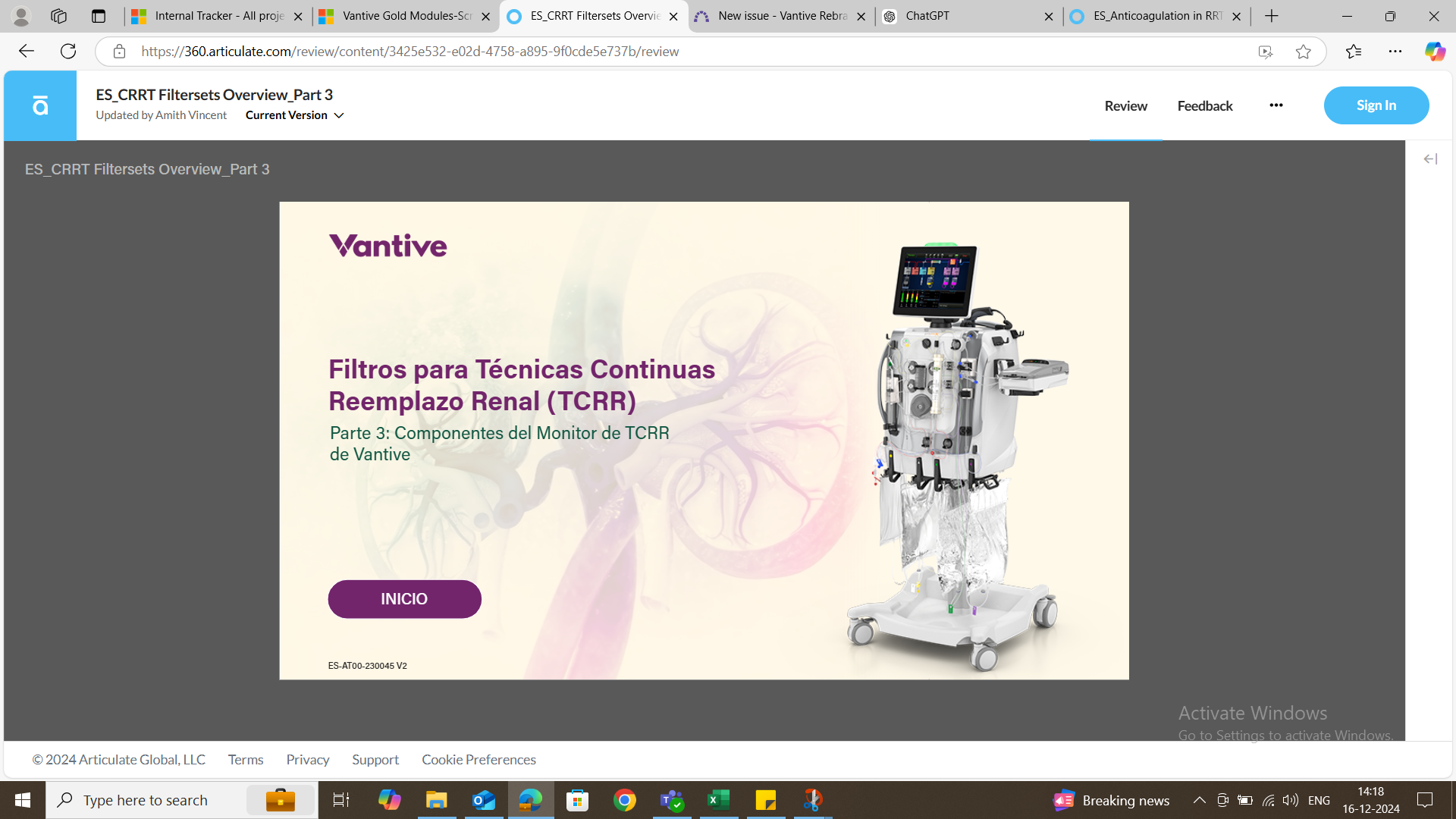Open a new browser tab

(x=1272, y=16)
